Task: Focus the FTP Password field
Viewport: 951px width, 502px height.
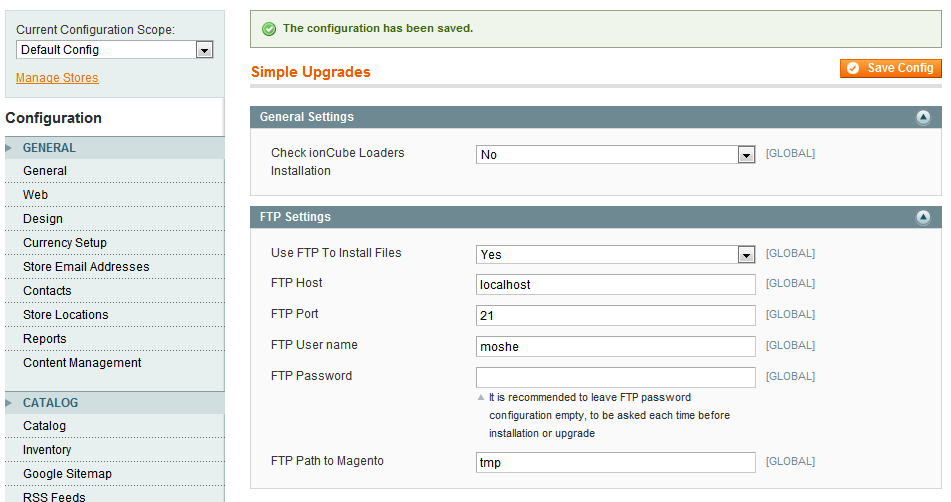Action: pyautogui.click(x=616, y=377)
